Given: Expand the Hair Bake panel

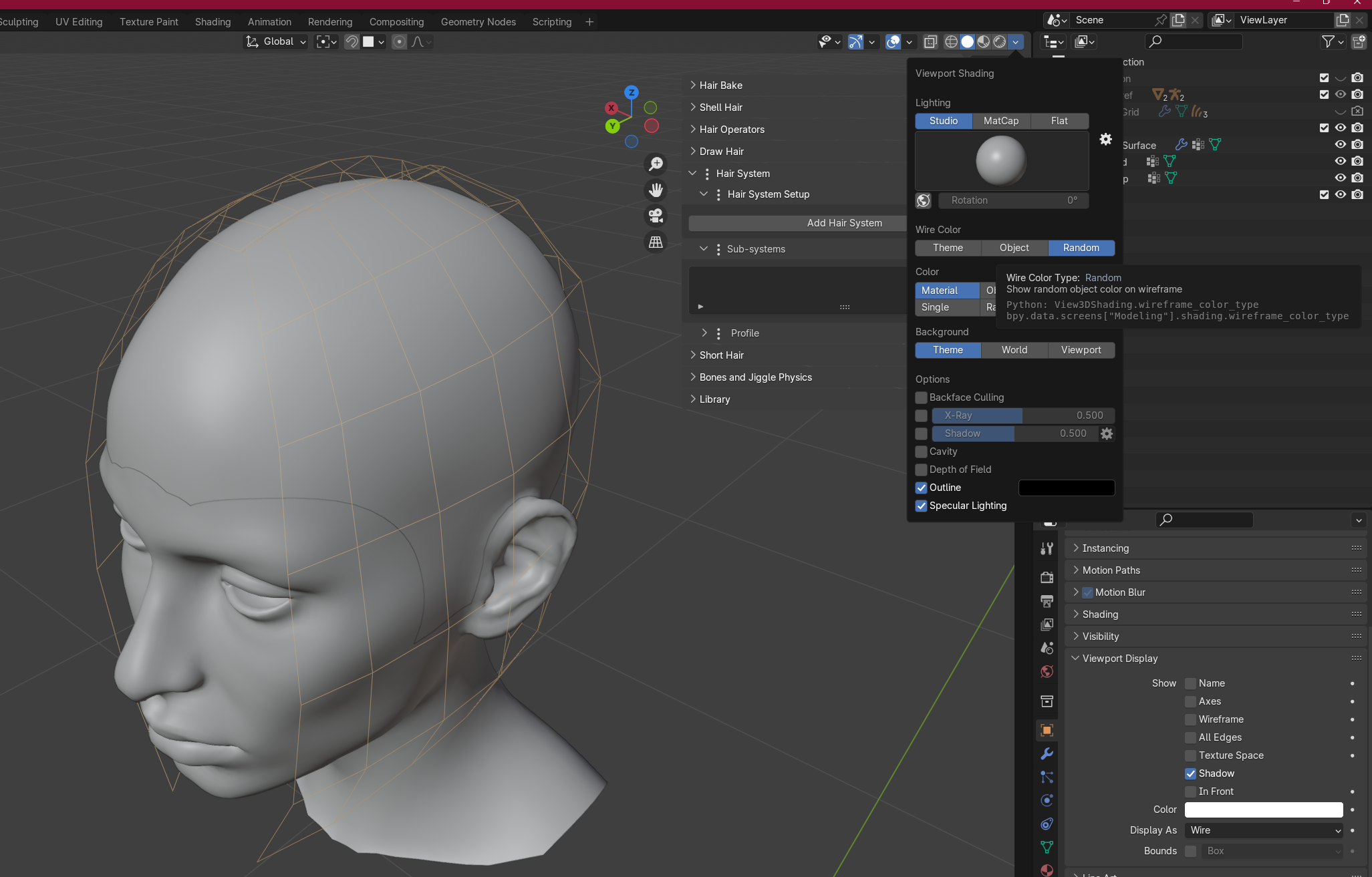Looking at the screenshot, I should [720, 85].
